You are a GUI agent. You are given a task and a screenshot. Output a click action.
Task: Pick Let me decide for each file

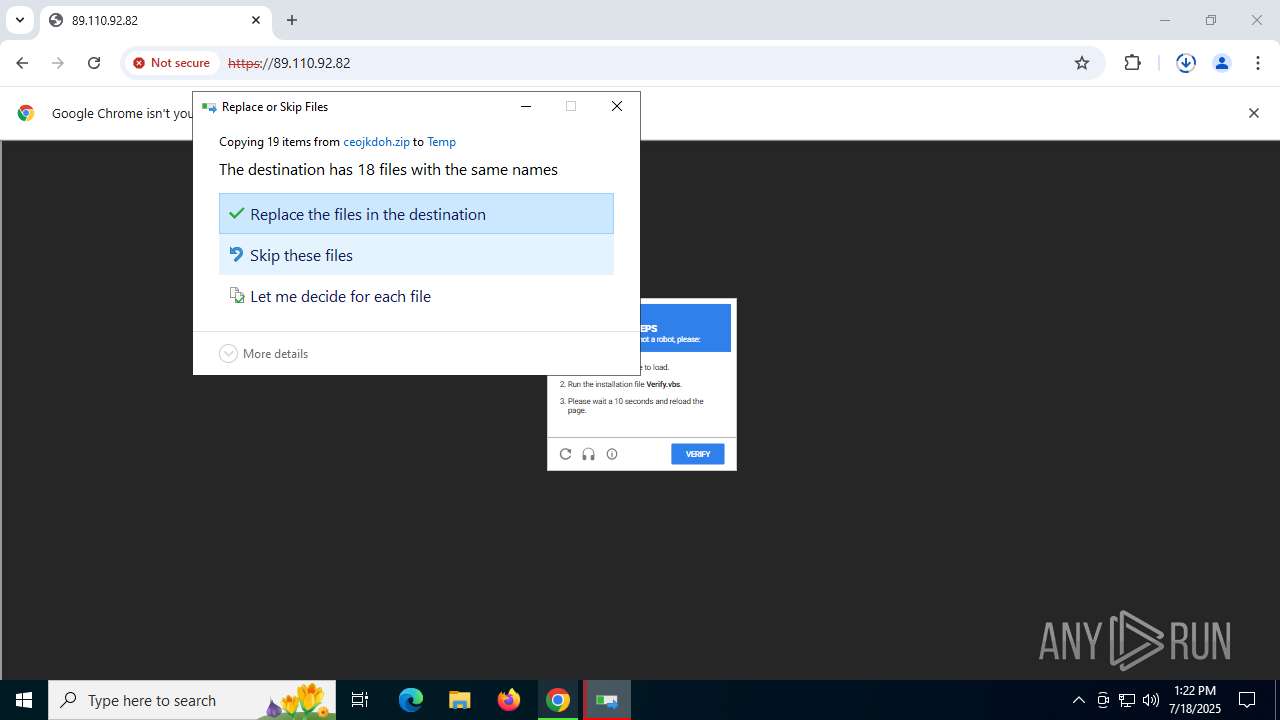pyautogui.click(x=416, y=296)
